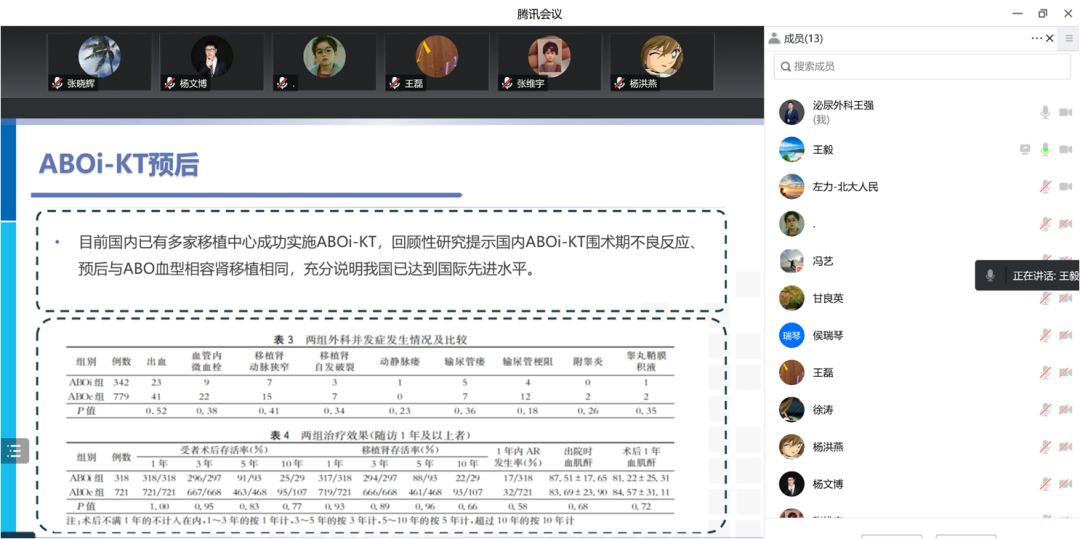Click 杨洪燕's disabled camera in member list
This screenshot has height=539, width=1080.
point(1066,447)
